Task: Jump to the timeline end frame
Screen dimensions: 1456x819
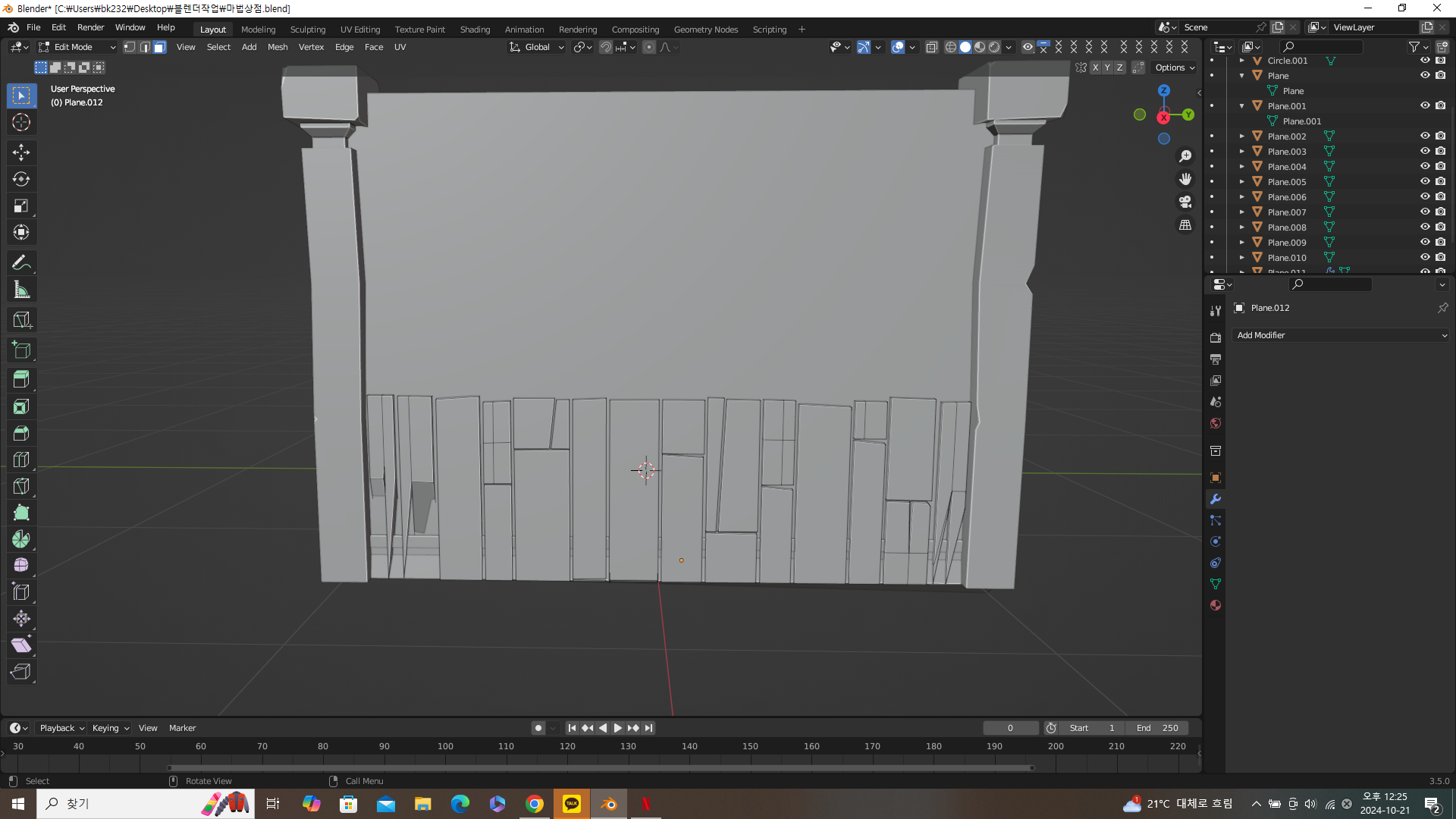Action: click(x=648, y=728)
